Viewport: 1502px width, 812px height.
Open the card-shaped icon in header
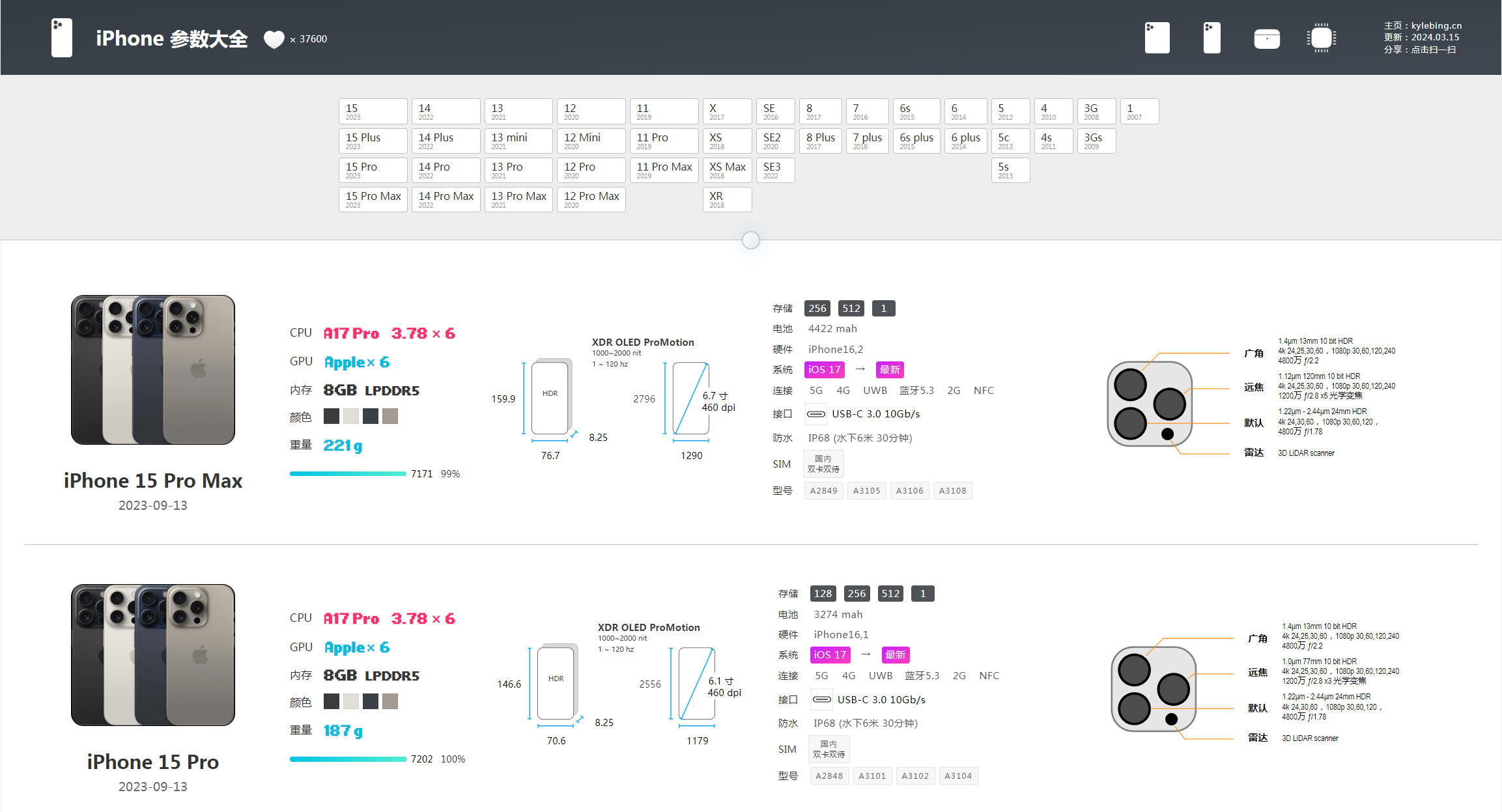pos(1267,39)
